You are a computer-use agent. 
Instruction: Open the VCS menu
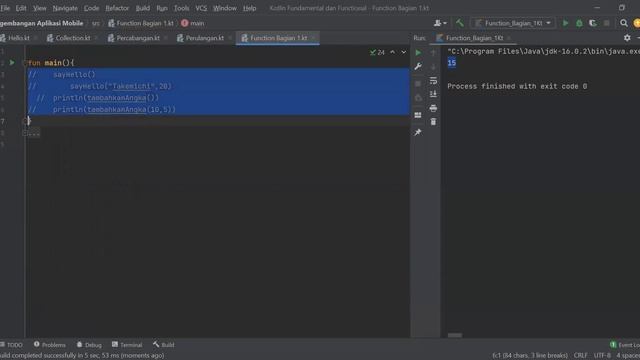pos(201,8)
